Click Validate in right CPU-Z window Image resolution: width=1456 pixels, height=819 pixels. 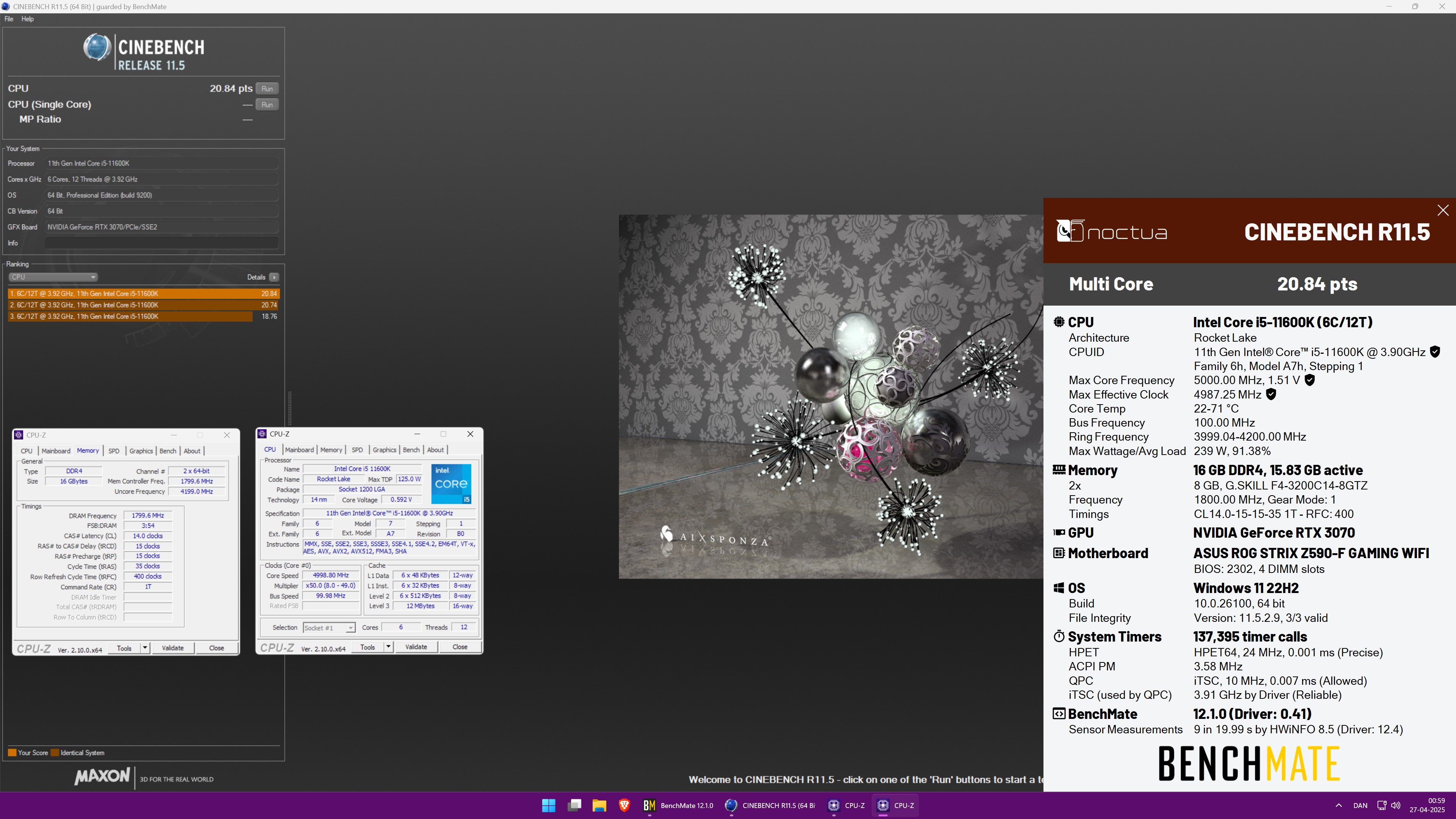pyautogui.click(x=416, y=647)
